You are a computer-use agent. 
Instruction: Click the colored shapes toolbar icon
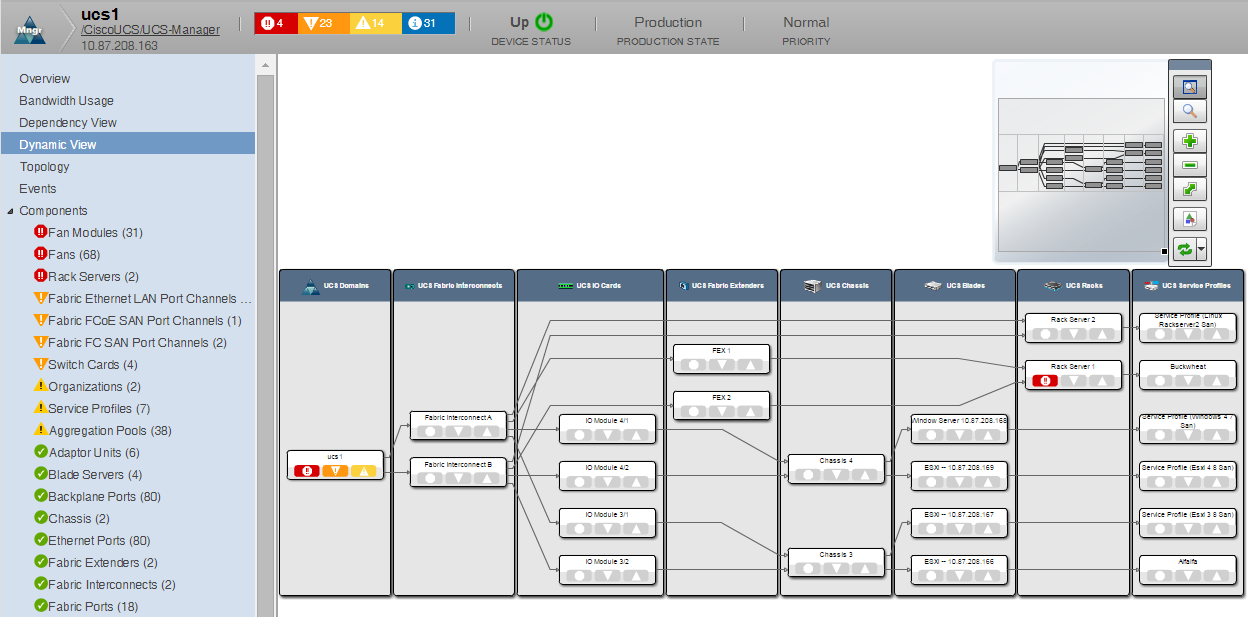1190,219
